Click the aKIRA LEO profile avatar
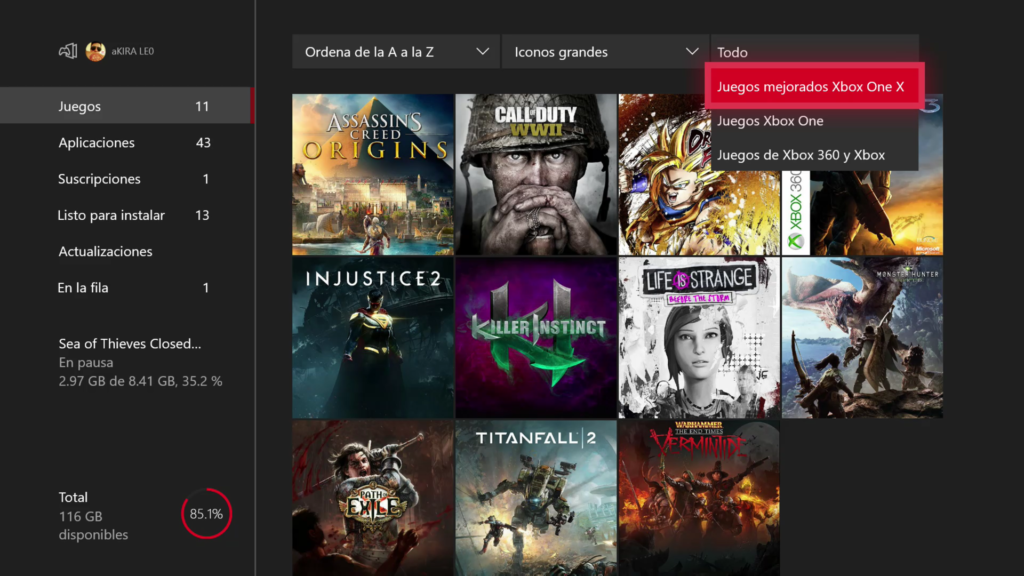Screen dimensions: 1024x576 (x=96, y=51)
